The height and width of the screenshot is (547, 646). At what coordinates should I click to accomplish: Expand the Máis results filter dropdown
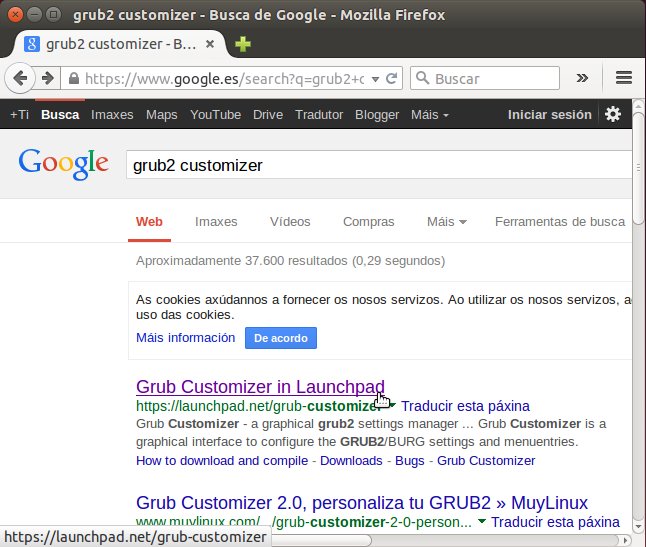point(447,222)
